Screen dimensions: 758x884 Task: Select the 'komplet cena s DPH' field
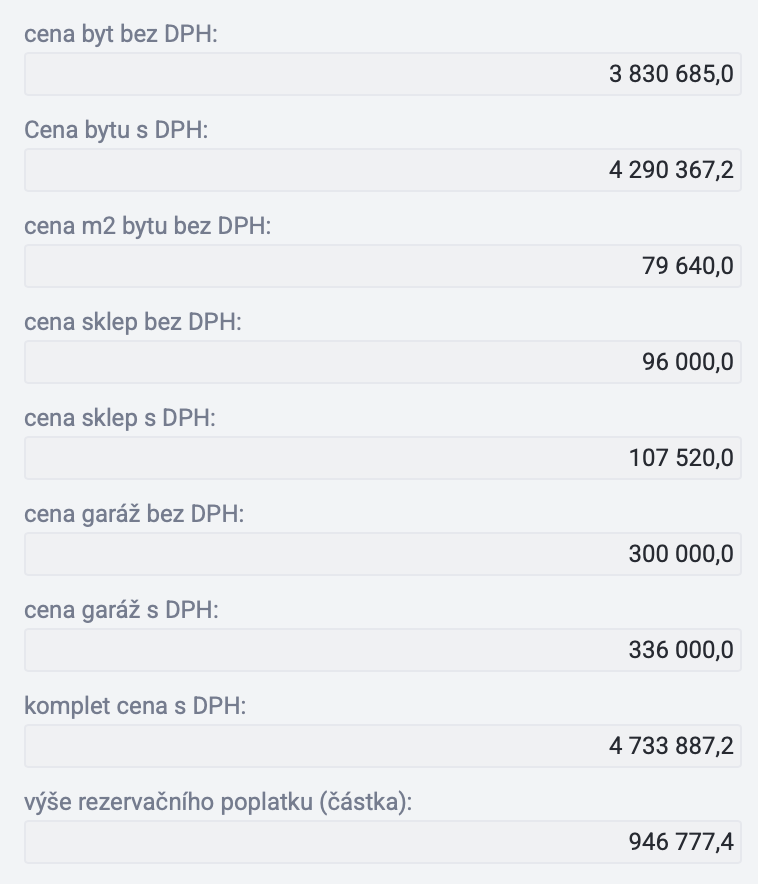click(383, 745)
